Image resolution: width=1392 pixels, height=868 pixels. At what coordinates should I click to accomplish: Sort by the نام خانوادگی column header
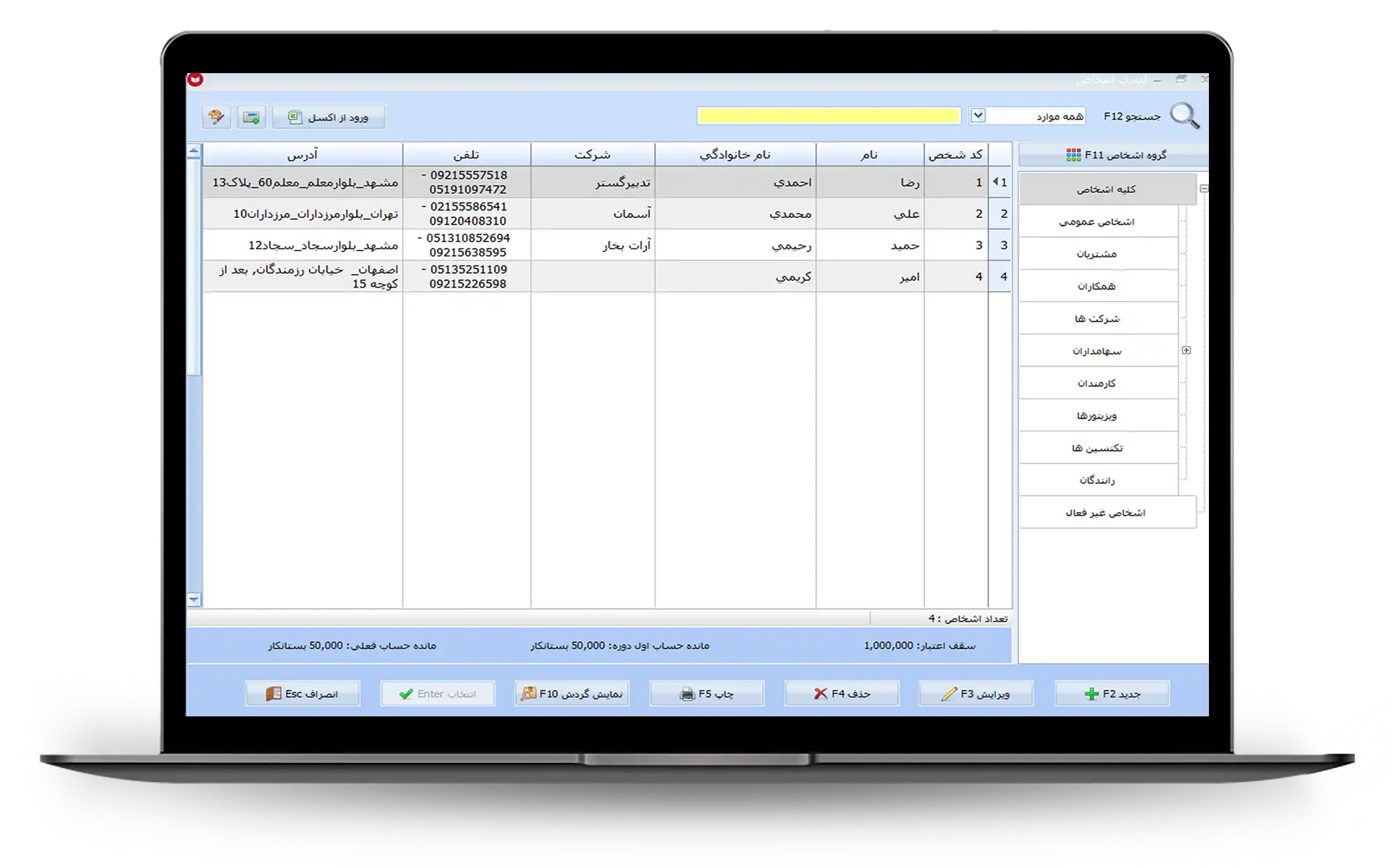735,155
